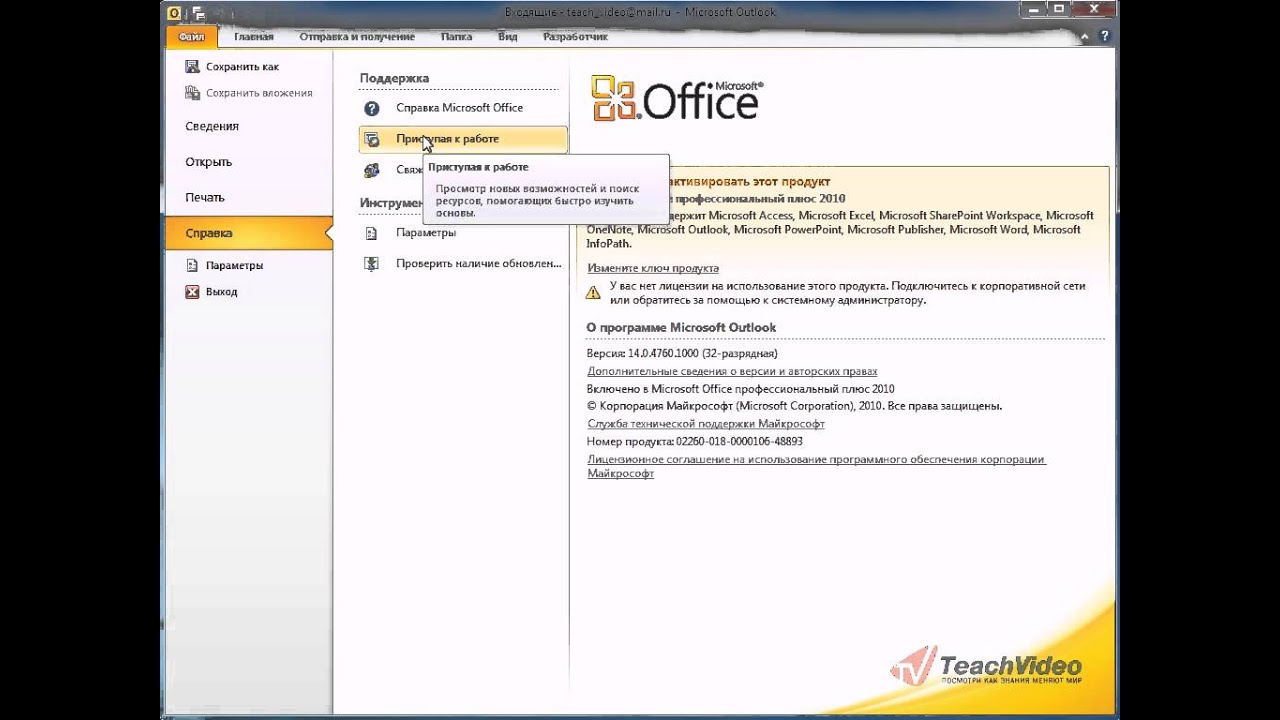Click the Outlook application icon in title bar
This screenshot has width=1280, height=720.
tap(175, 12)
